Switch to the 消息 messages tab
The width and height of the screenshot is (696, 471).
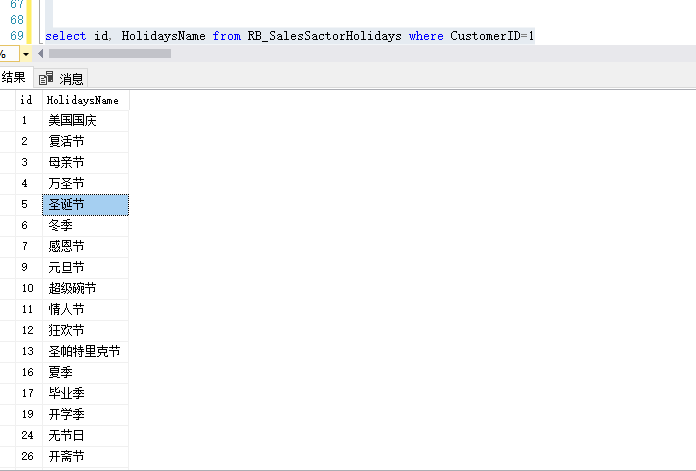click(x=61, y=79)
